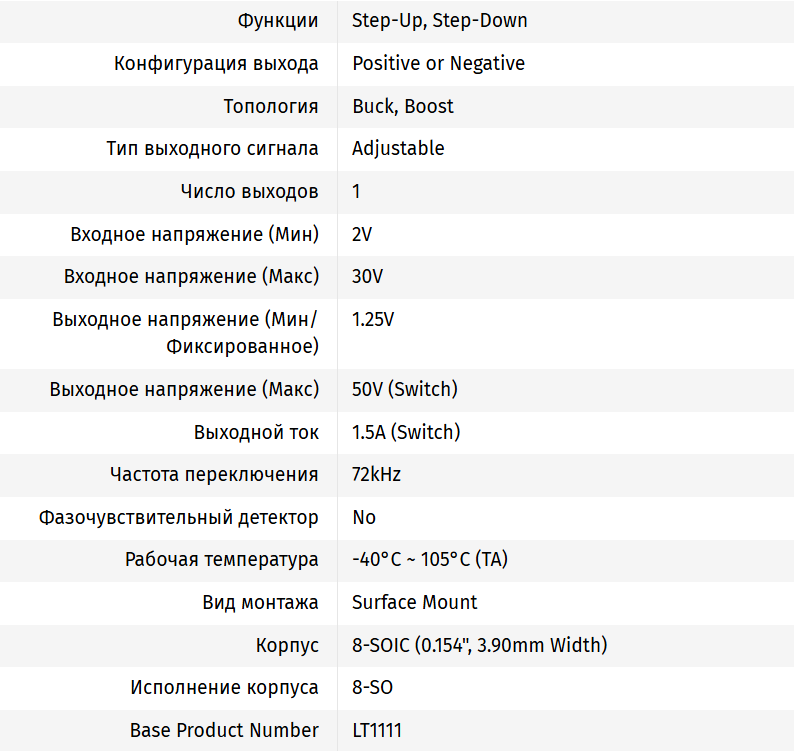Select the "LT1111" base product number

pyautogui.click(x=376, y=730)
